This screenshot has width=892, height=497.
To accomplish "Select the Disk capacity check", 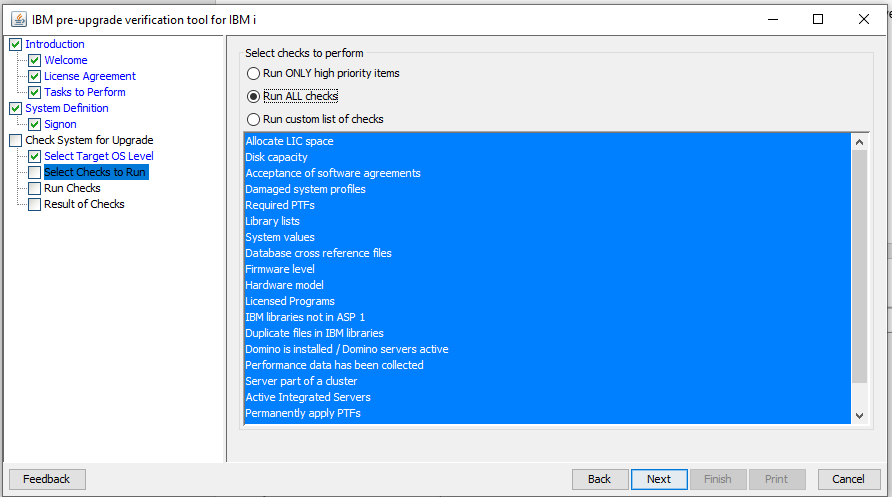I will click(x=277, y=157).
